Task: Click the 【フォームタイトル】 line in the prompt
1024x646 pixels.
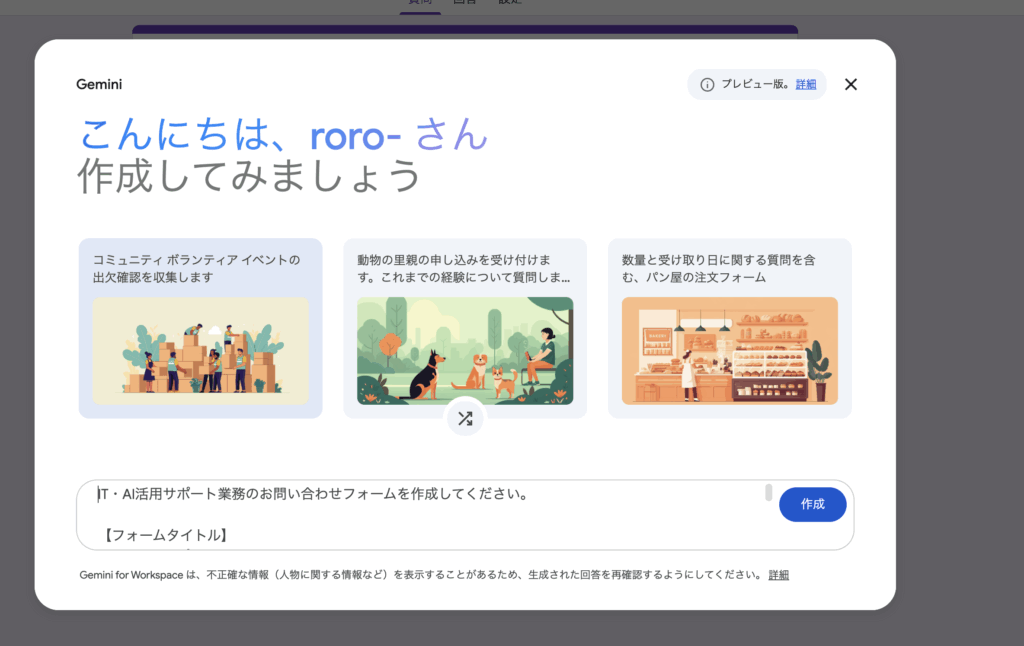Action: point(166,535)
